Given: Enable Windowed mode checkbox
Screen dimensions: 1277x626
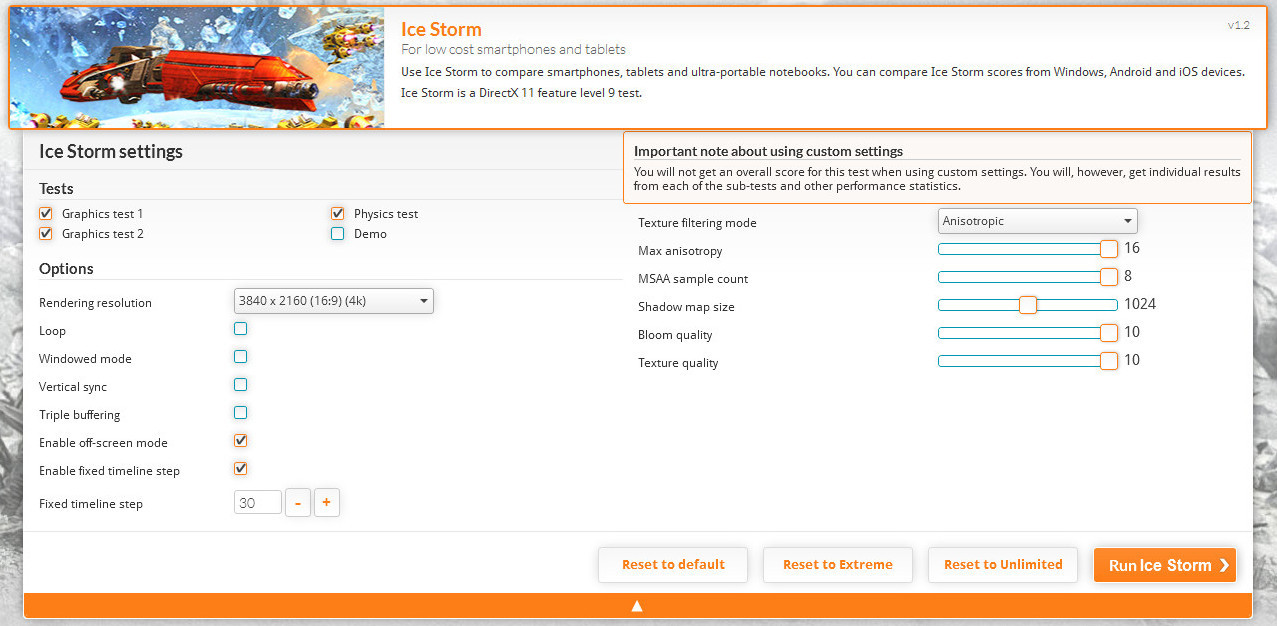Looking at the screenshot, I should (x=240, y=357).
